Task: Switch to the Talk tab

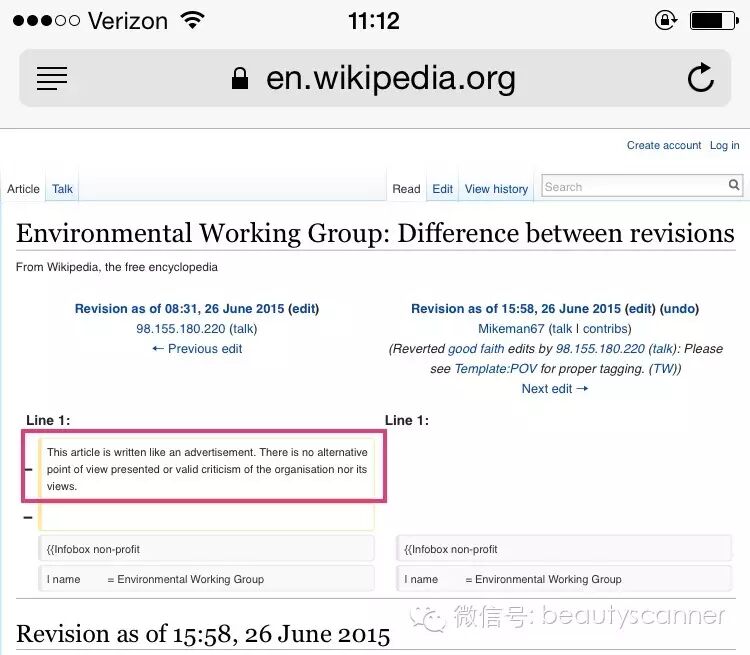Action: pyautogui.click(x=62, y=189)
